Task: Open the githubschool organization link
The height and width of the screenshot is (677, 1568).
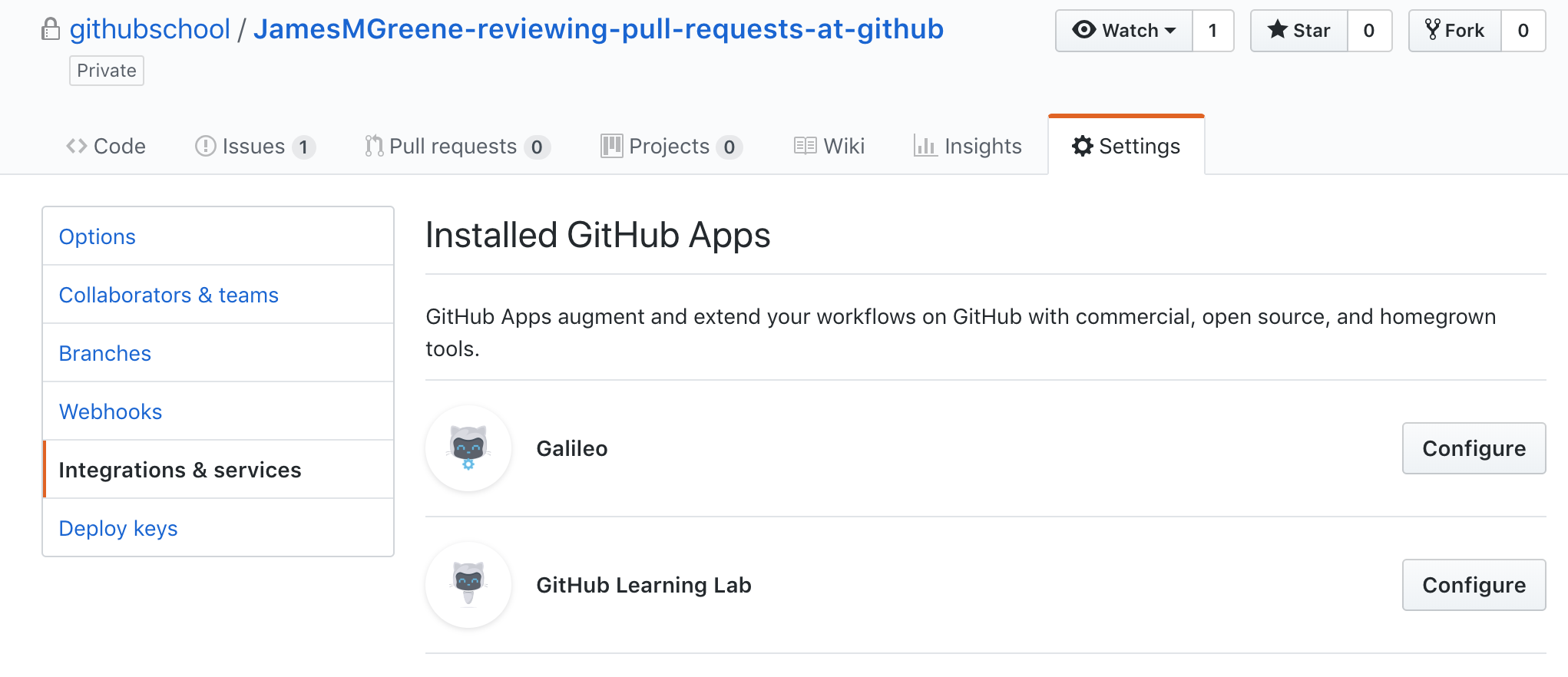Action: pyautogui.click(x=150, y=29)
